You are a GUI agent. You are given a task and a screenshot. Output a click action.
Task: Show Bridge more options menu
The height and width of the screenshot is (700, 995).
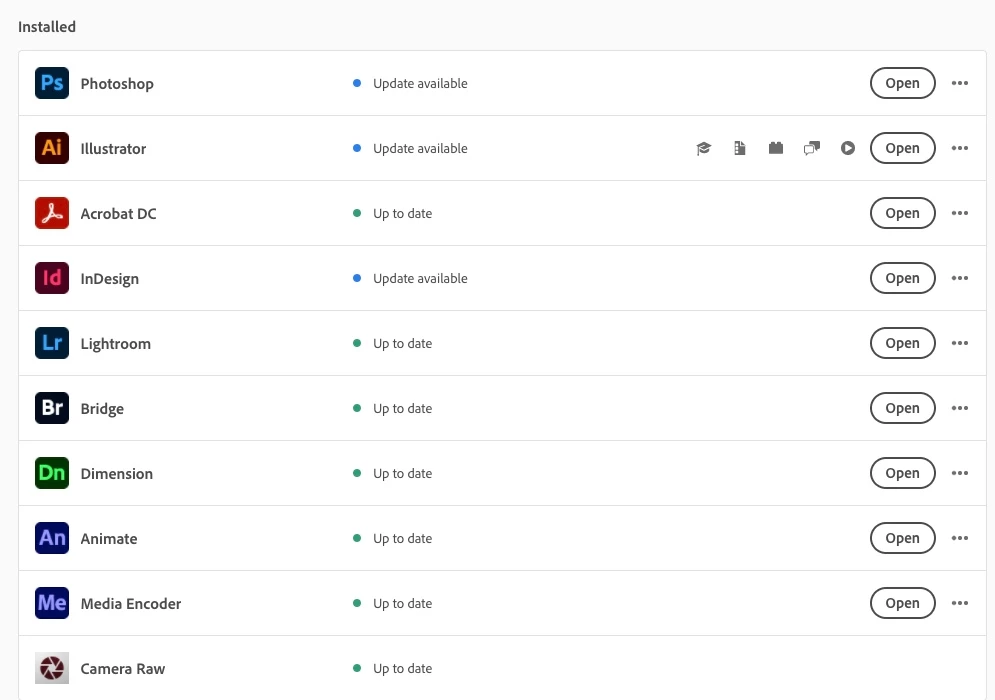click(x=960, y=408)
